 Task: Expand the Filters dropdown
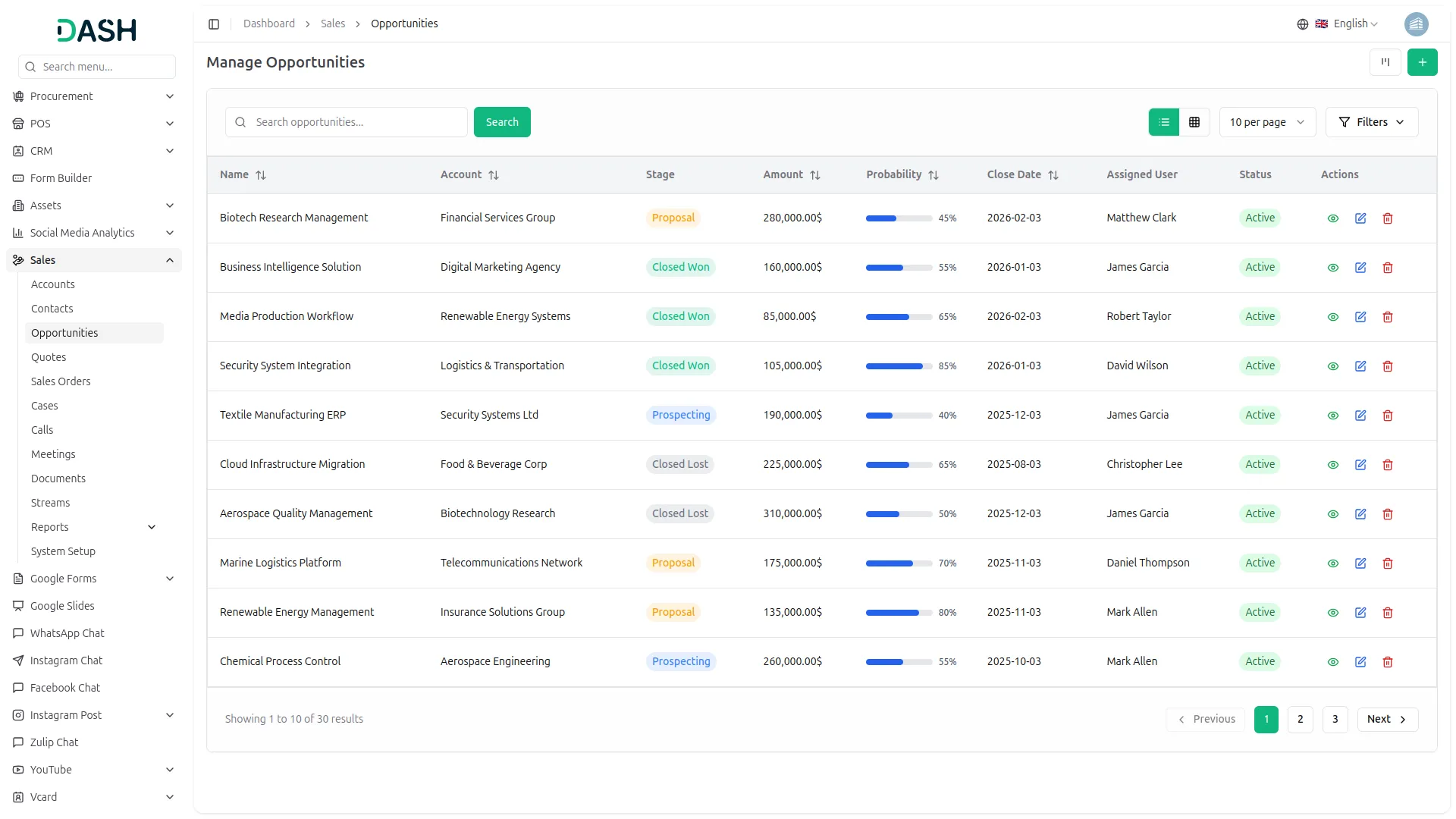pos(1371,122)
